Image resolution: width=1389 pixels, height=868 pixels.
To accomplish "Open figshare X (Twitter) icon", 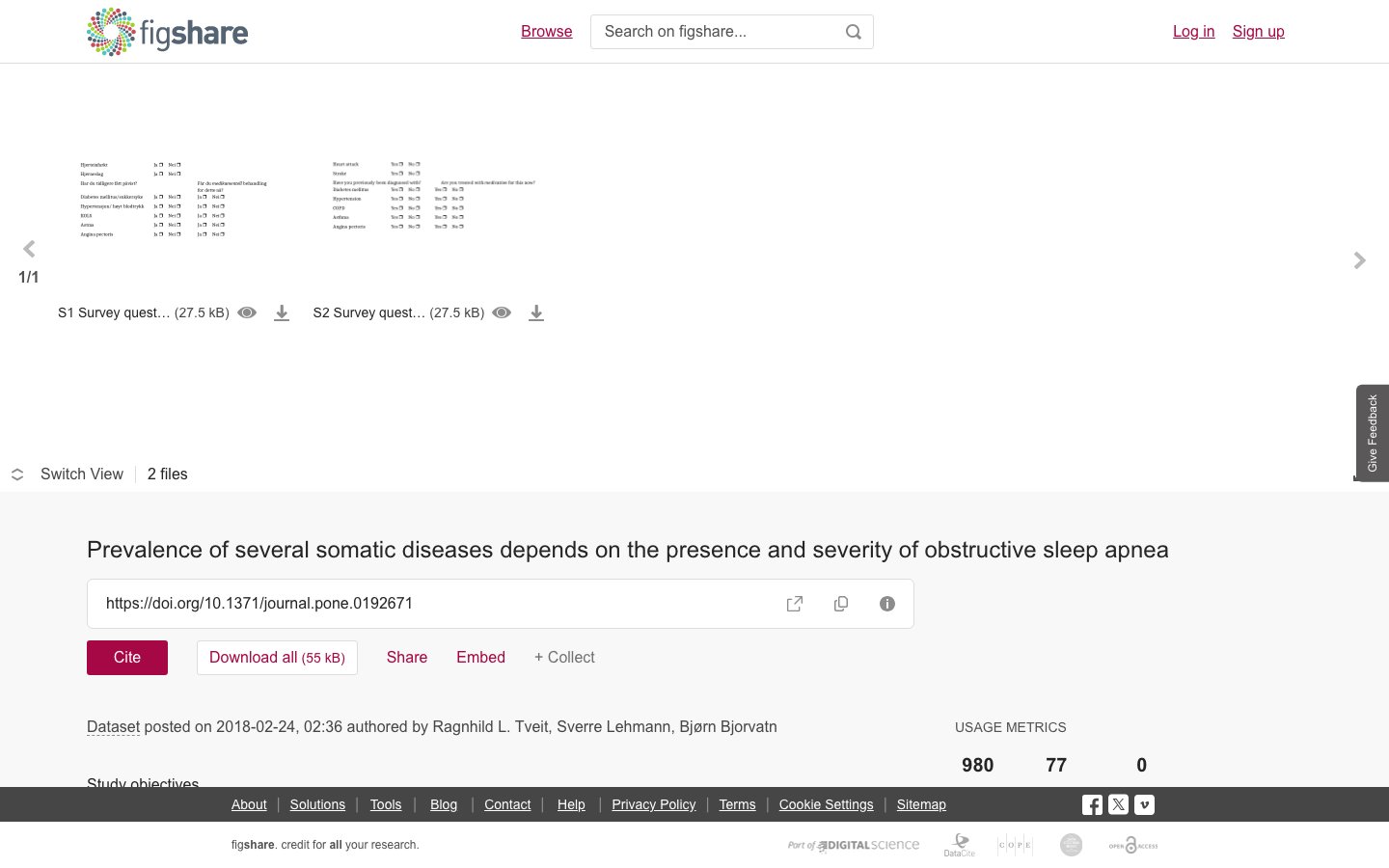I will point(1118,804).
